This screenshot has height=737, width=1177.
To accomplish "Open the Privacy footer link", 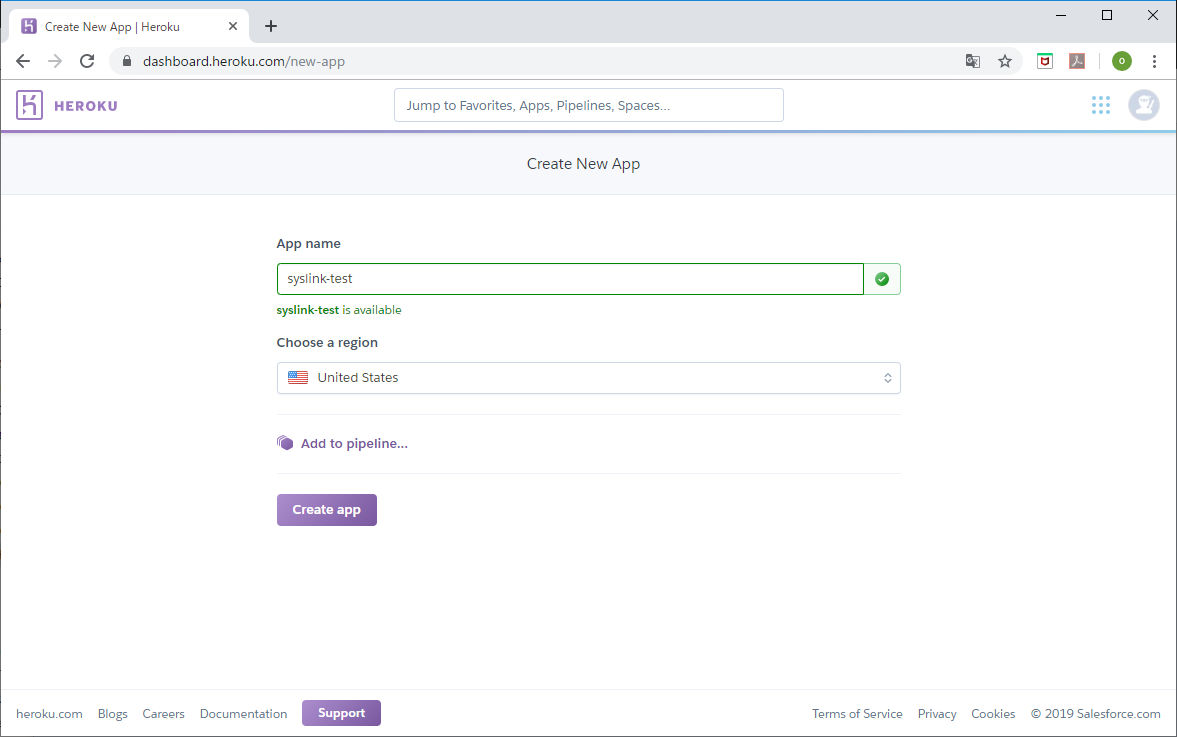I will click(x=937, y=714).
